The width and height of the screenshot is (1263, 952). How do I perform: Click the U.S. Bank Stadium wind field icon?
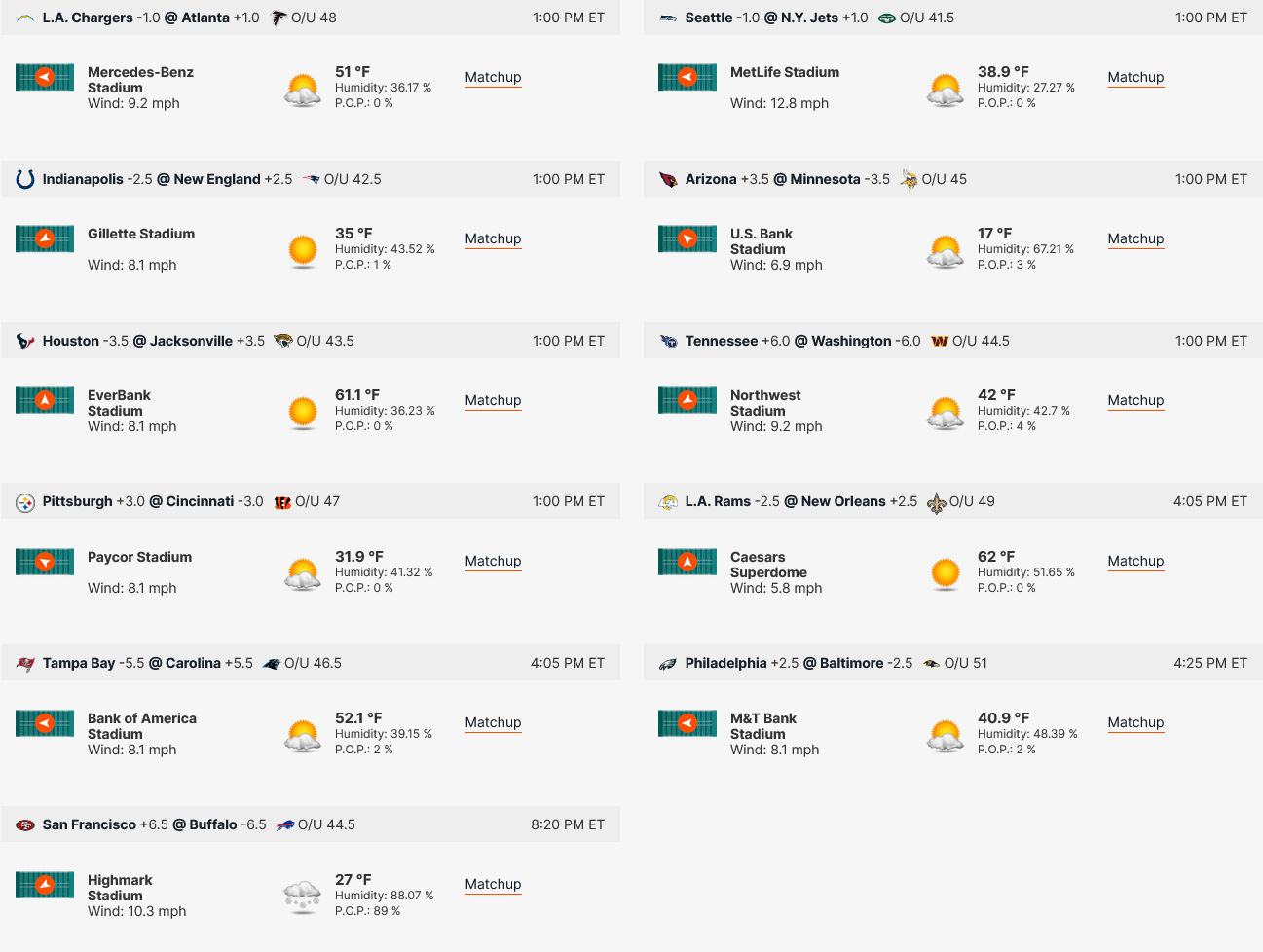coord(687,238)
